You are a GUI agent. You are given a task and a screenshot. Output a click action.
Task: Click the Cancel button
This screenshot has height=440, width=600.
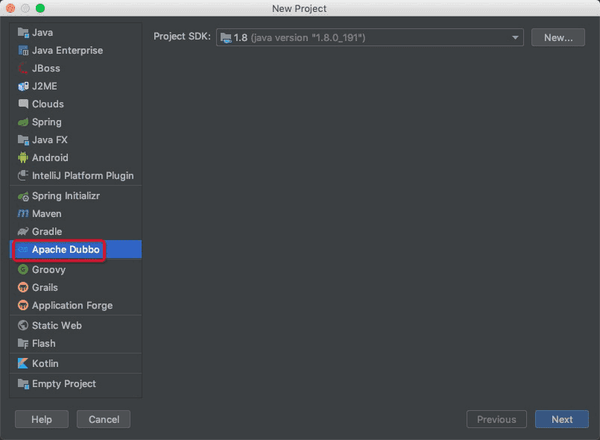click(x=104, y=419)
